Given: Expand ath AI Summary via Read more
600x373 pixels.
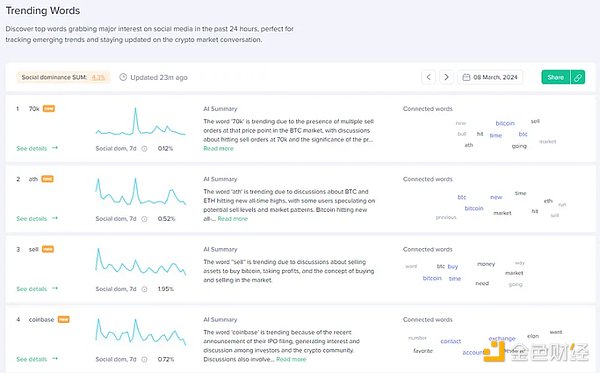Looking at the screenshot, I should click(233, 219).
